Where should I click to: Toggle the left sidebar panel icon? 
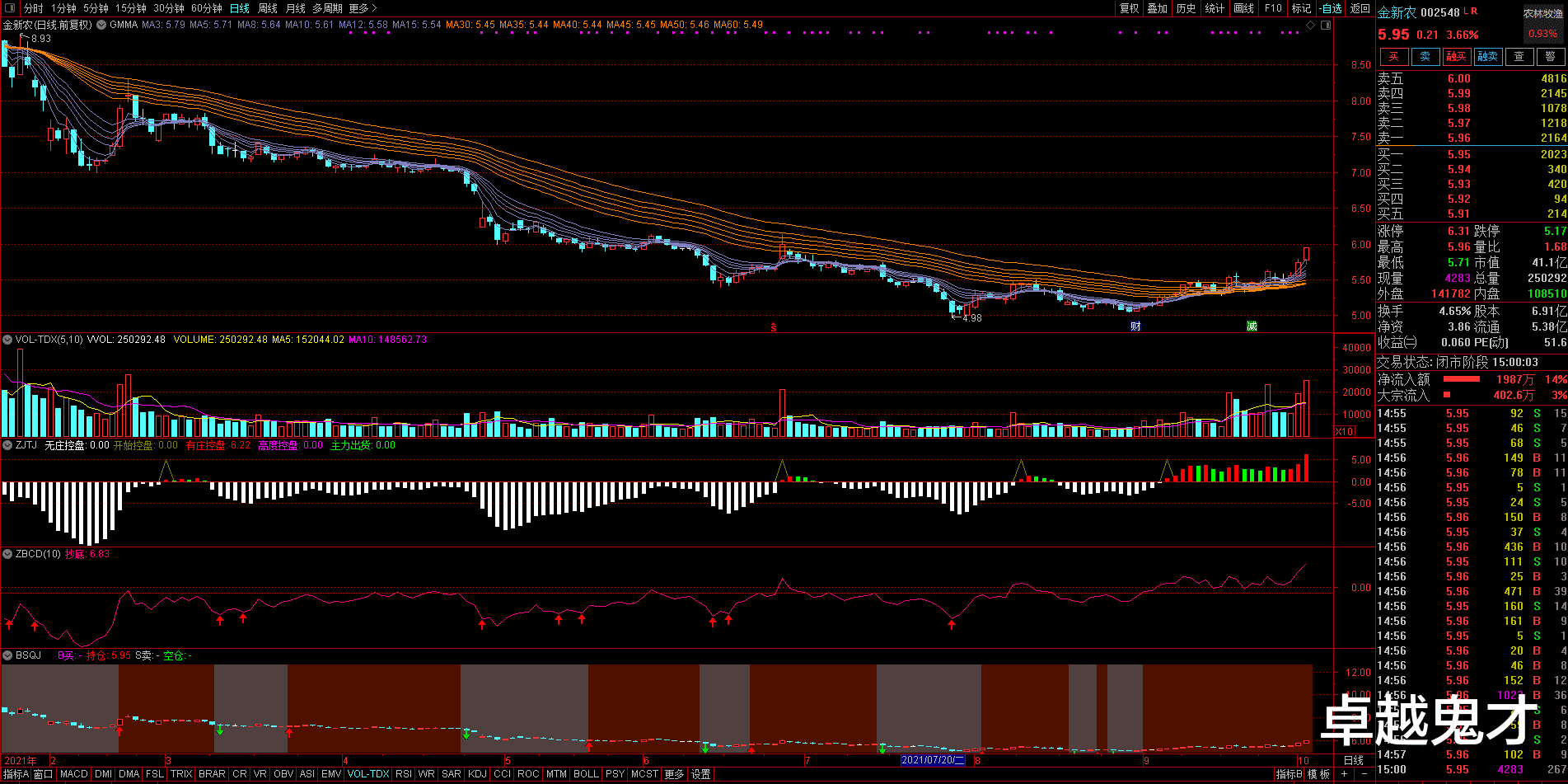coord(10,8)
